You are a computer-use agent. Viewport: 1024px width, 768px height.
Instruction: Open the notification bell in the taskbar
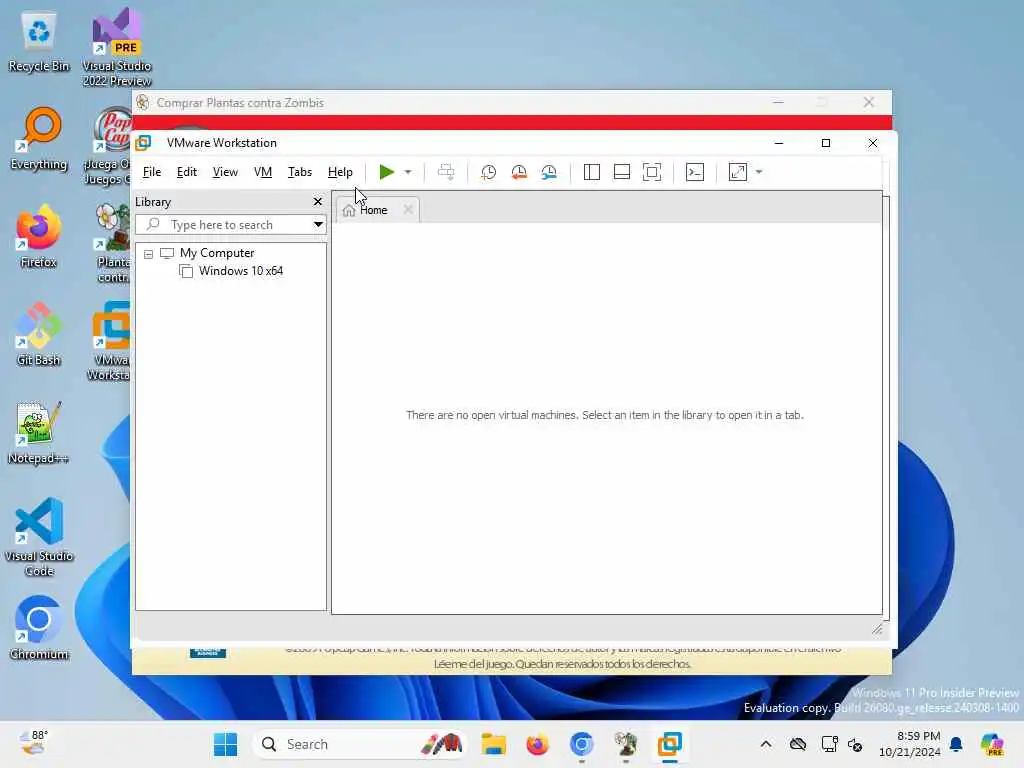[x=956, y=744]
